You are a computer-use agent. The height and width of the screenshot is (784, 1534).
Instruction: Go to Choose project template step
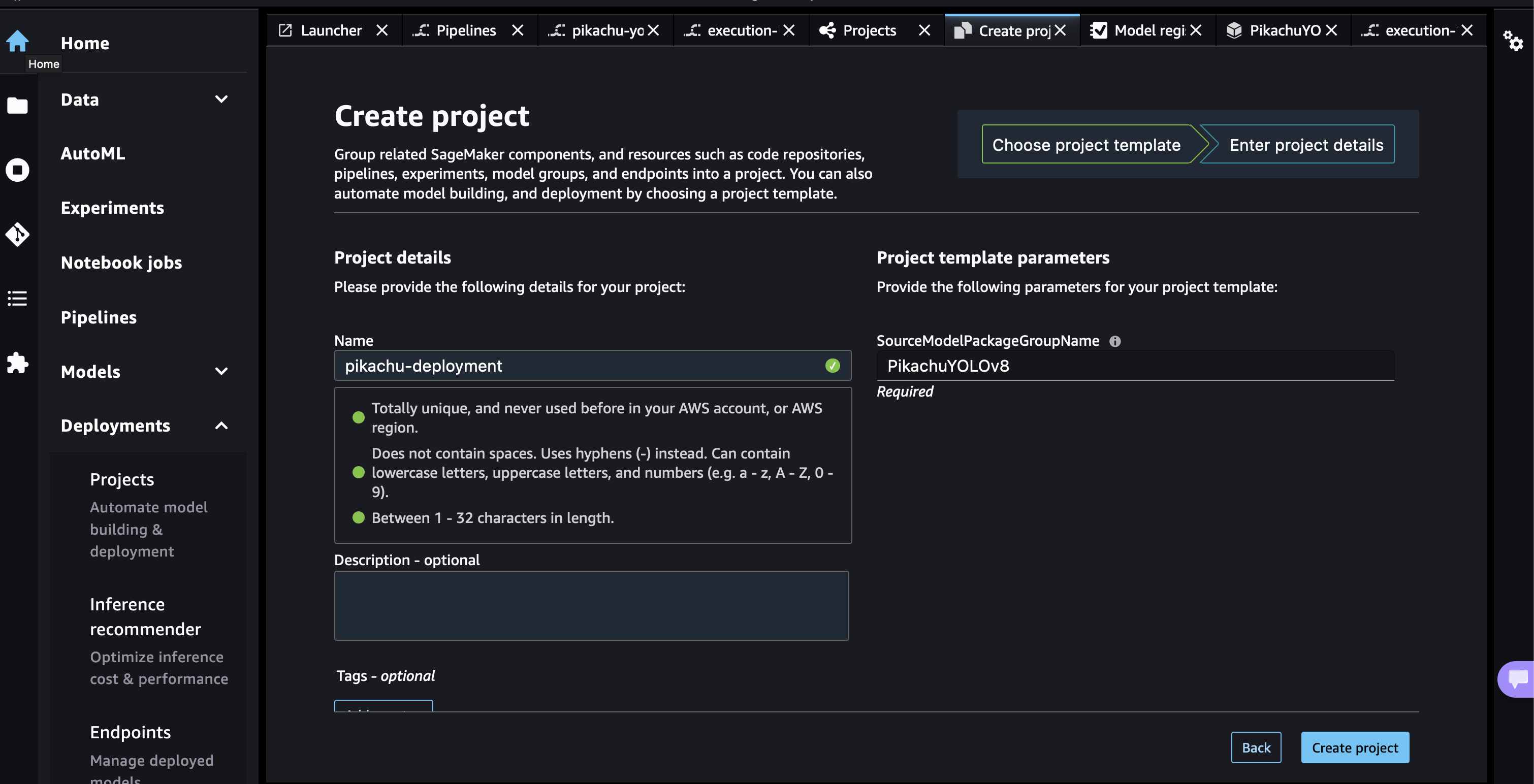coord(1087,144)
